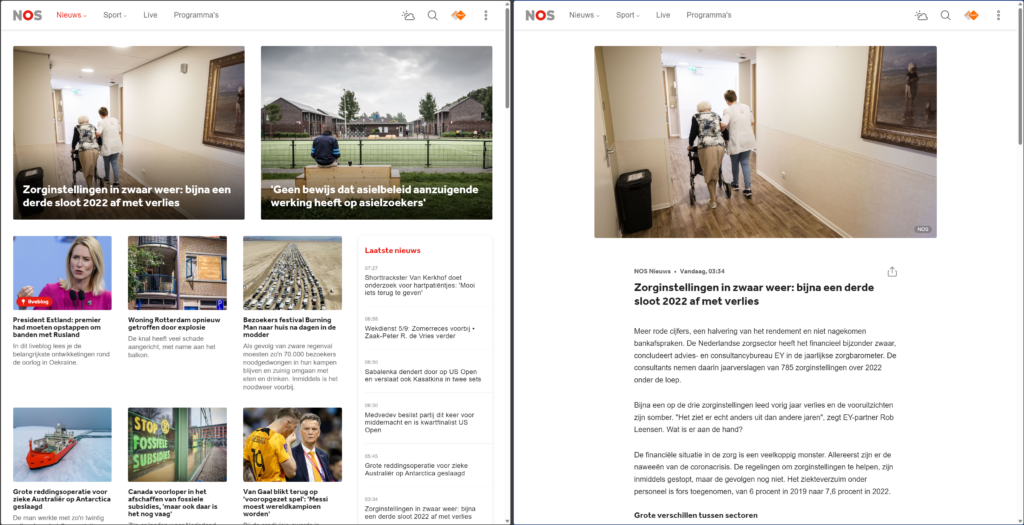
Task: Click the orange NPO icon in right window
Action: click(971, 15)
